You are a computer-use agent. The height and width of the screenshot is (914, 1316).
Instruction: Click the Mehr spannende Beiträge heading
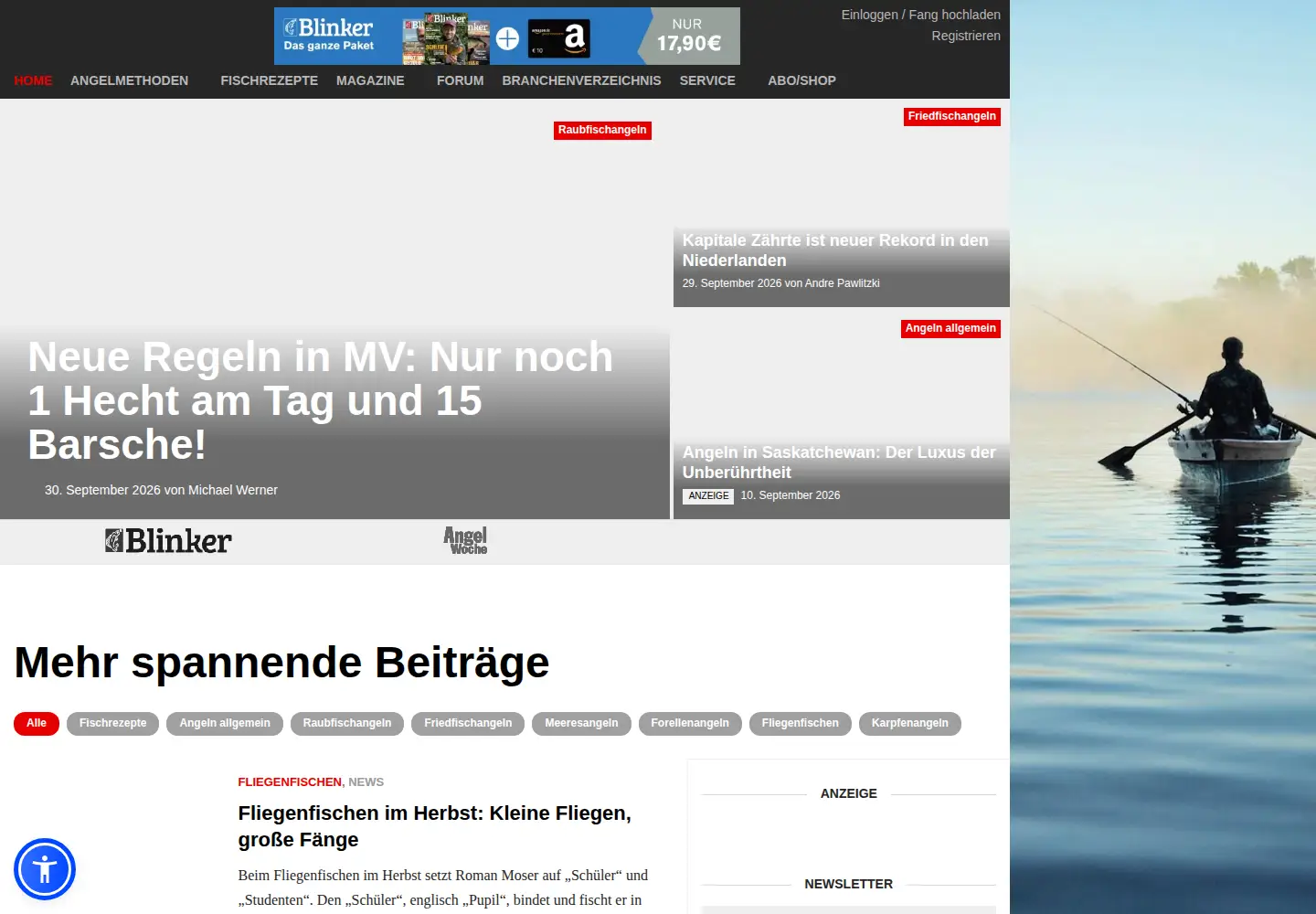281,663
